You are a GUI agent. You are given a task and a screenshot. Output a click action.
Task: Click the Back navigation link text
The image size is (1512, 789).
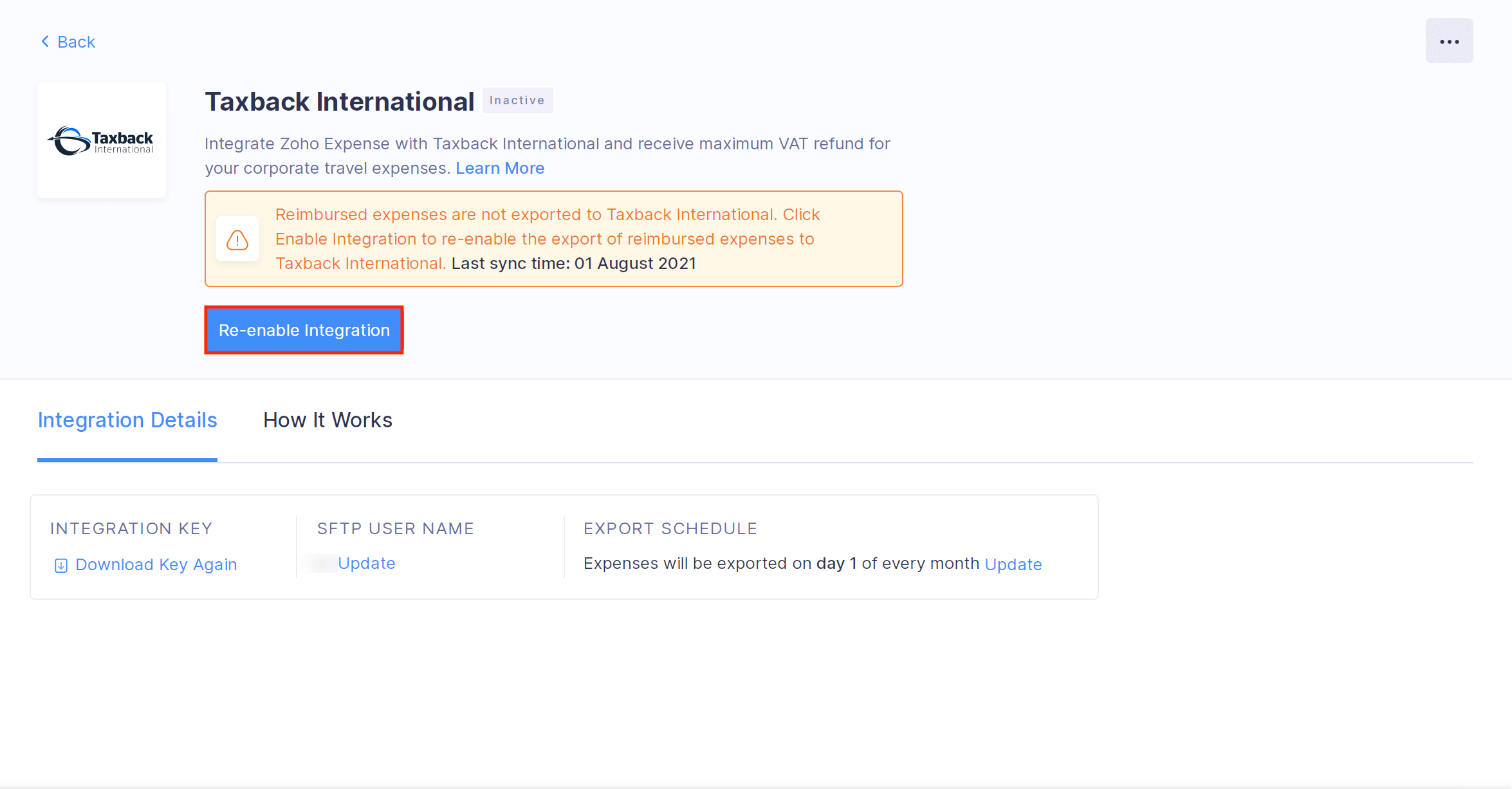tap(76, 42)
